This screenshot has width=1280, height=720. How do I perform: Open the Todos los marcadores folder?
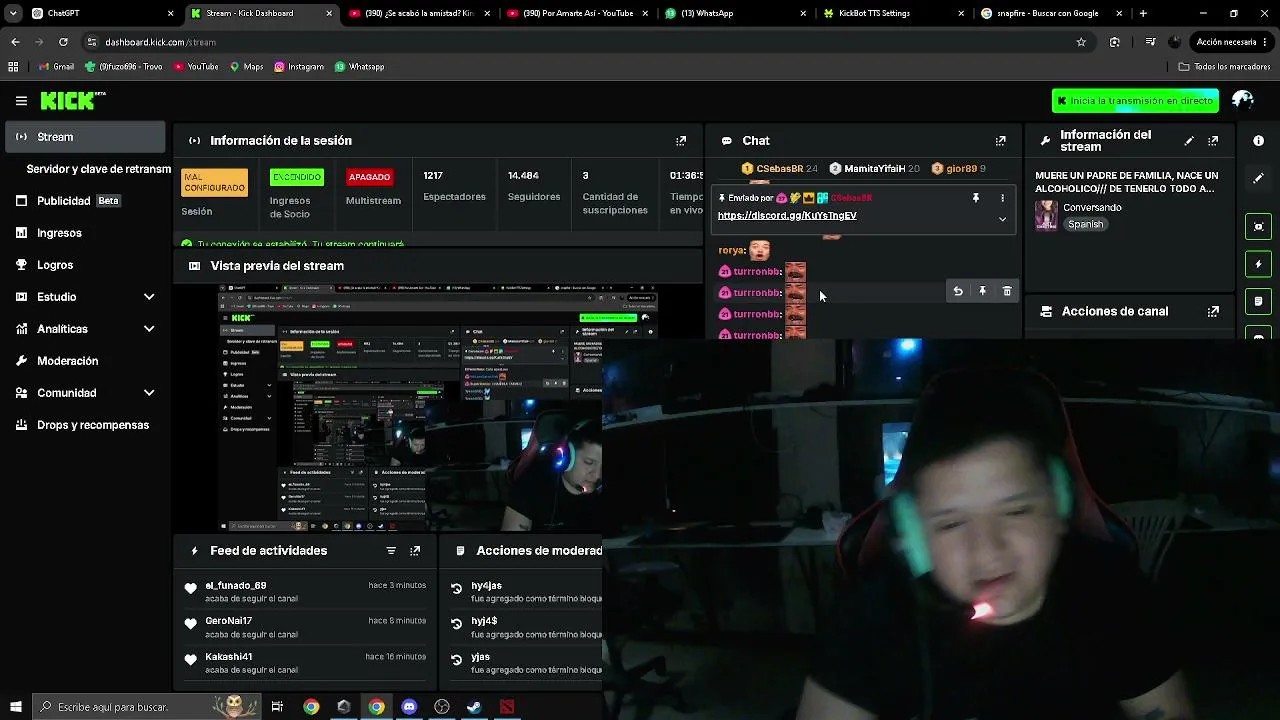tap(1224, 67)
